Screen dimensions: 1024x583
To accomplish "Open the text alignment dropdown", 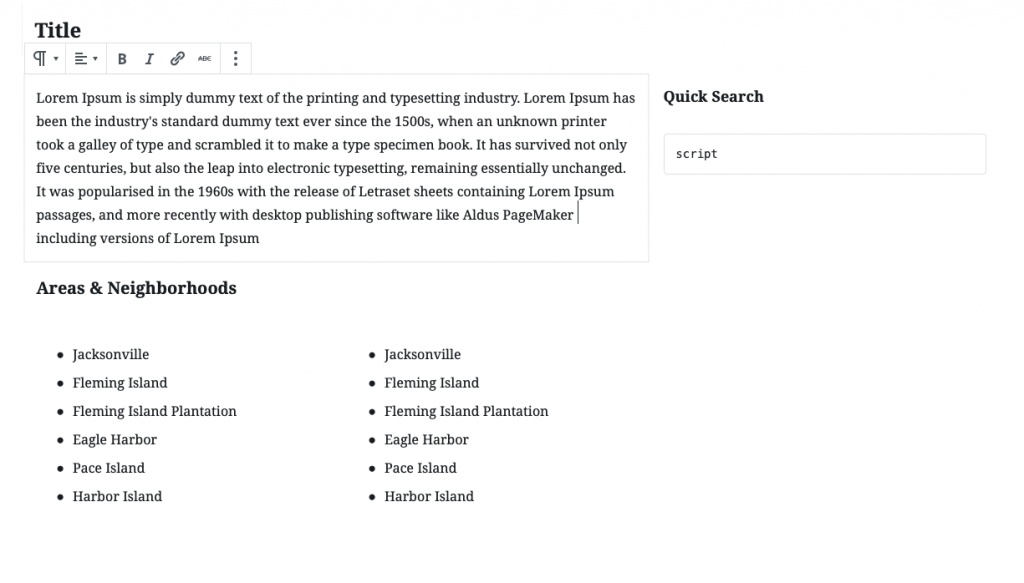I will coord(87,59).
